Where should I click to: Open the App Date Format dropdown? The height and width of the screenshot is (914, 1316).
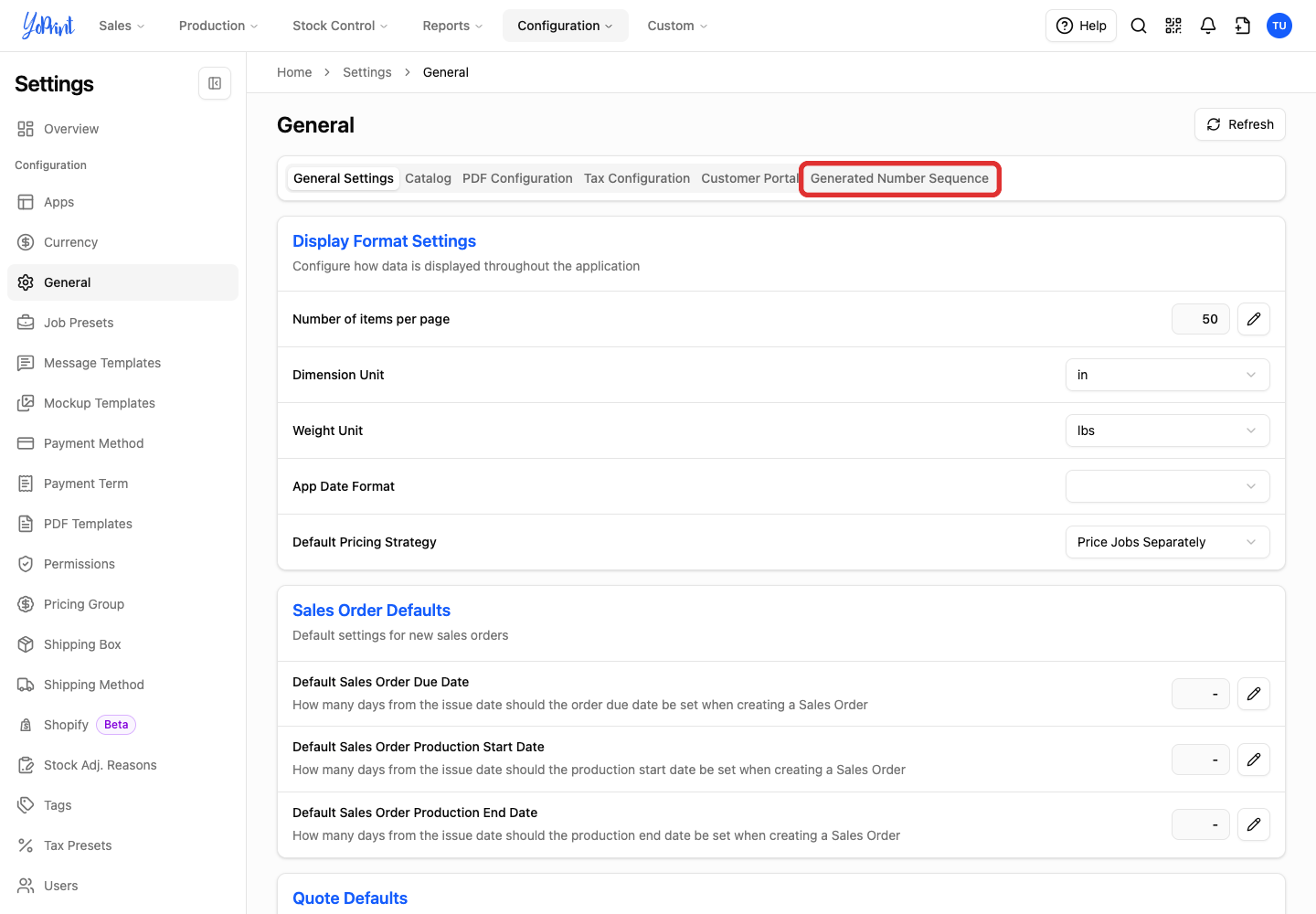(1167, 486)
